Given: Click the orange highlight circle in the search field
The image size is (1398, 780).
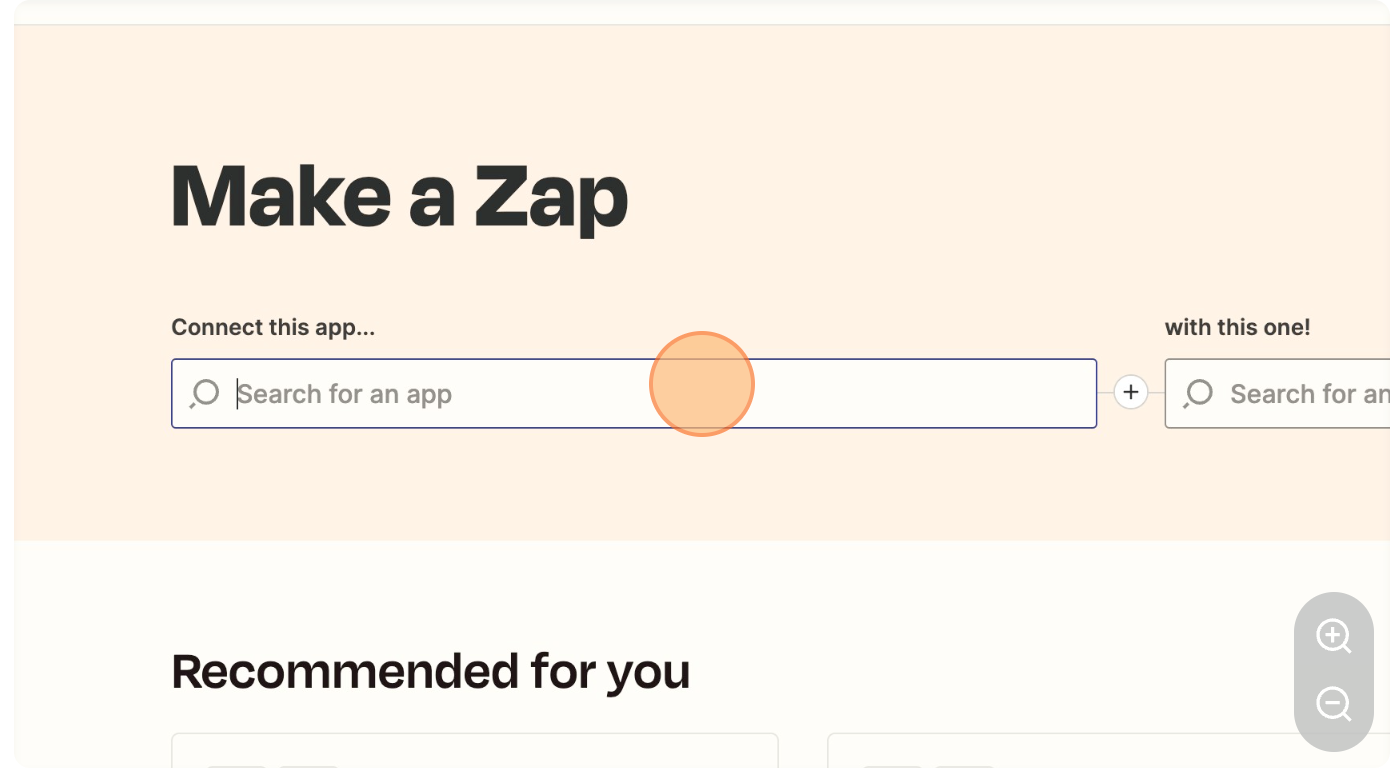Looking at the screenshot, I should pos(701,384).
